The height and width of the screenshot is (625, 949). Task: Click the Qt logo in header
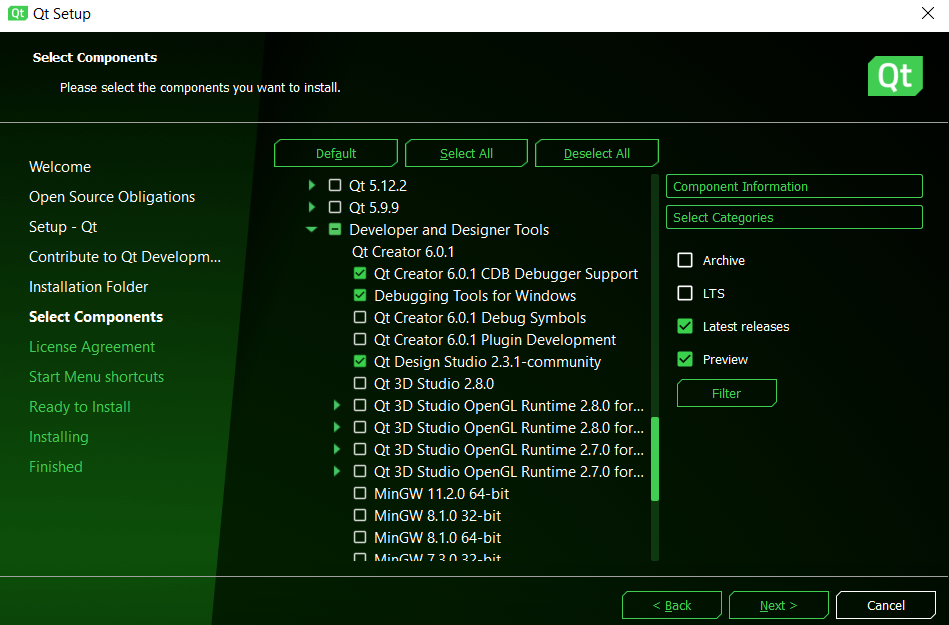pyautogui.click(x=895, y=76)
